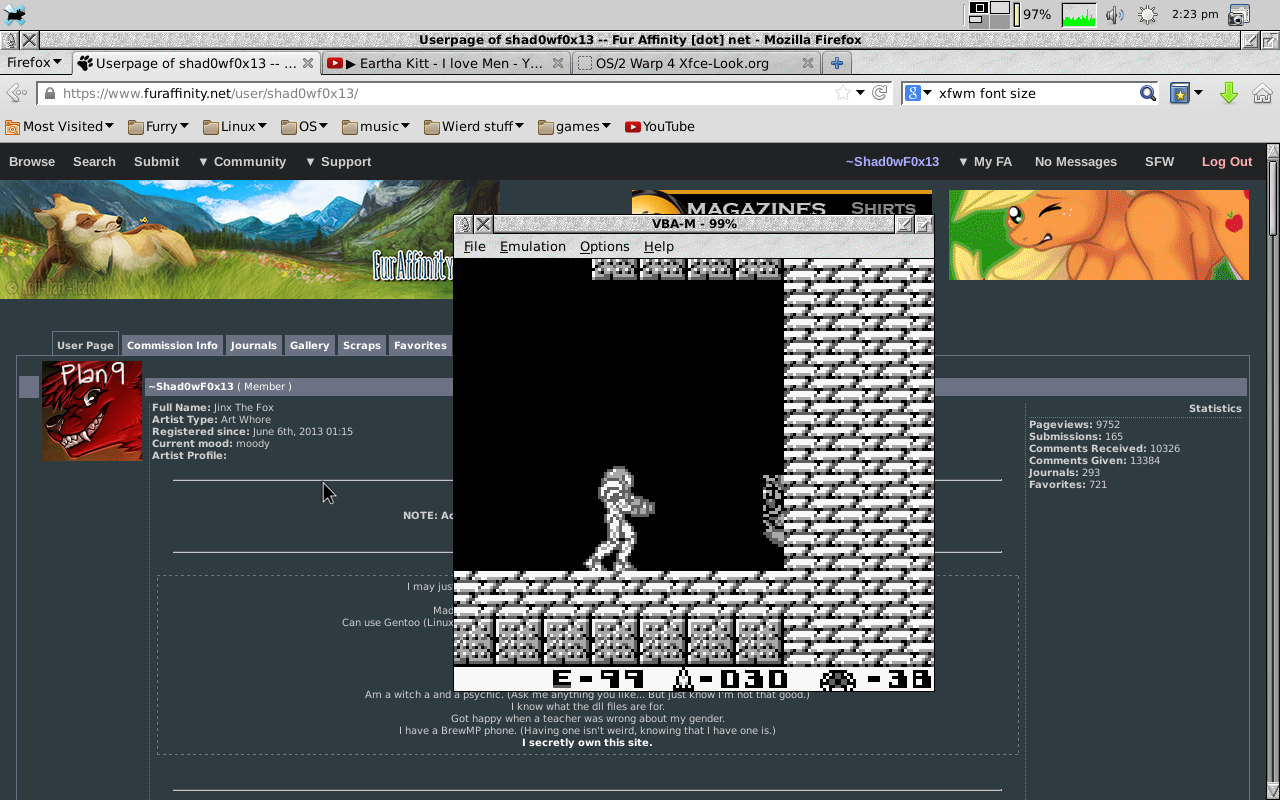Click the brightness sun icon in panel
Viewport: 1280px width, 800px height.
click(x=1147, y=14)
